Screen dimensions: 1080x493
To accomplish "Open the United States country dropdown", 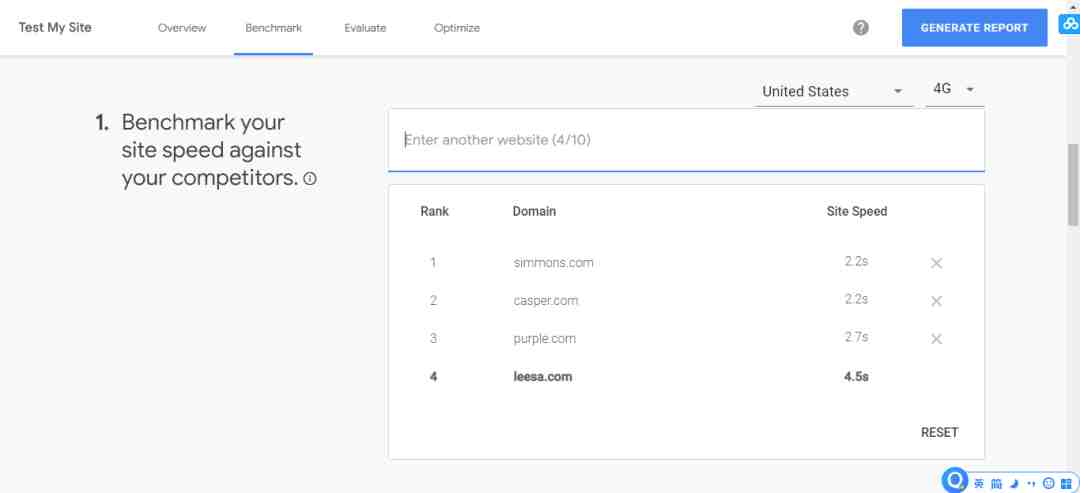I will (x=833, y=92).
